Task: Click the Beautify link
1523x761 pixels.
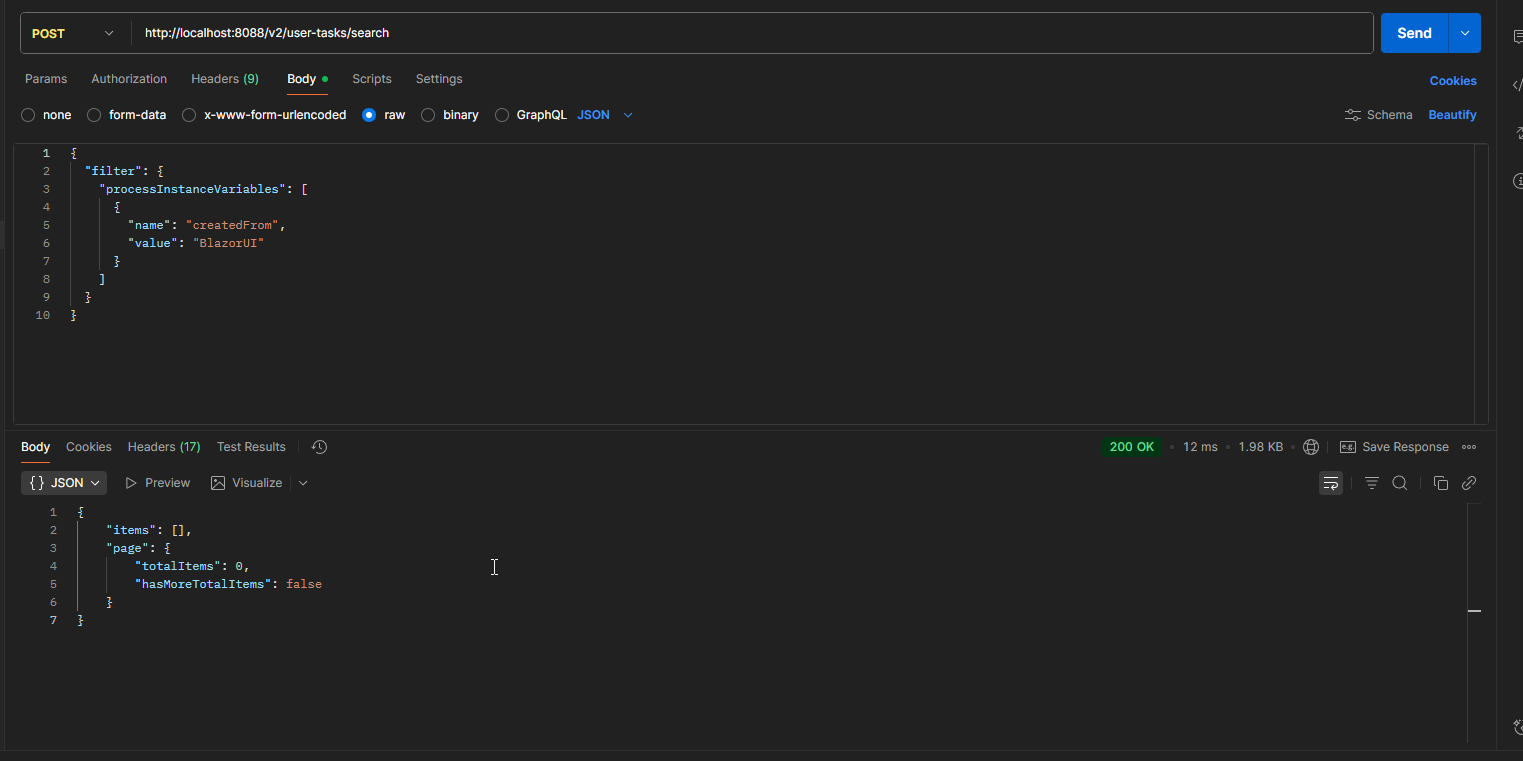Action: click(1452, 115)
